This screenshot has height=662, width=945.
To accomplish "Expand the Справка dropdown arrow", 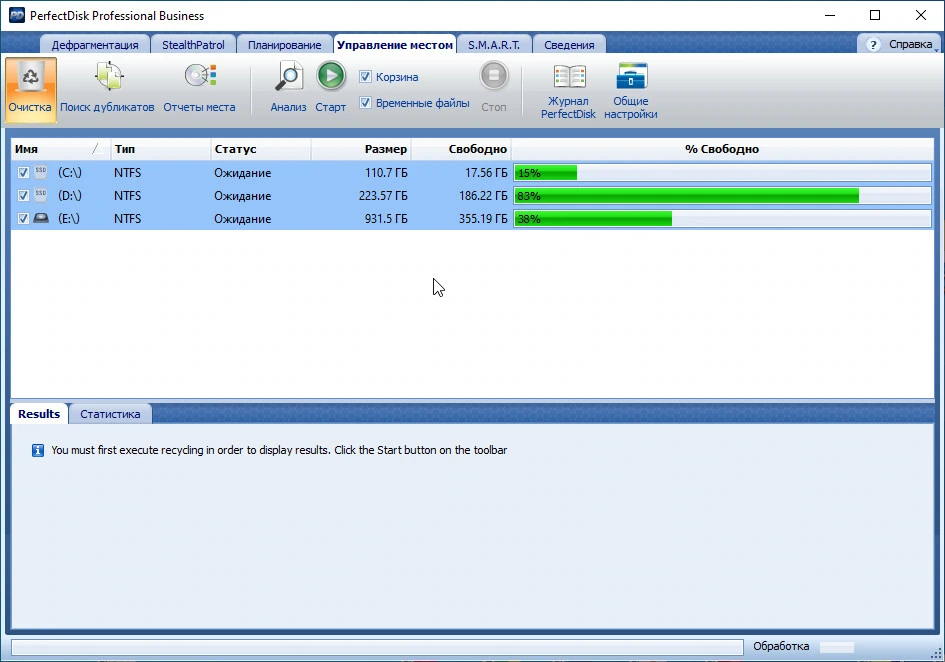I will point(936,49).
